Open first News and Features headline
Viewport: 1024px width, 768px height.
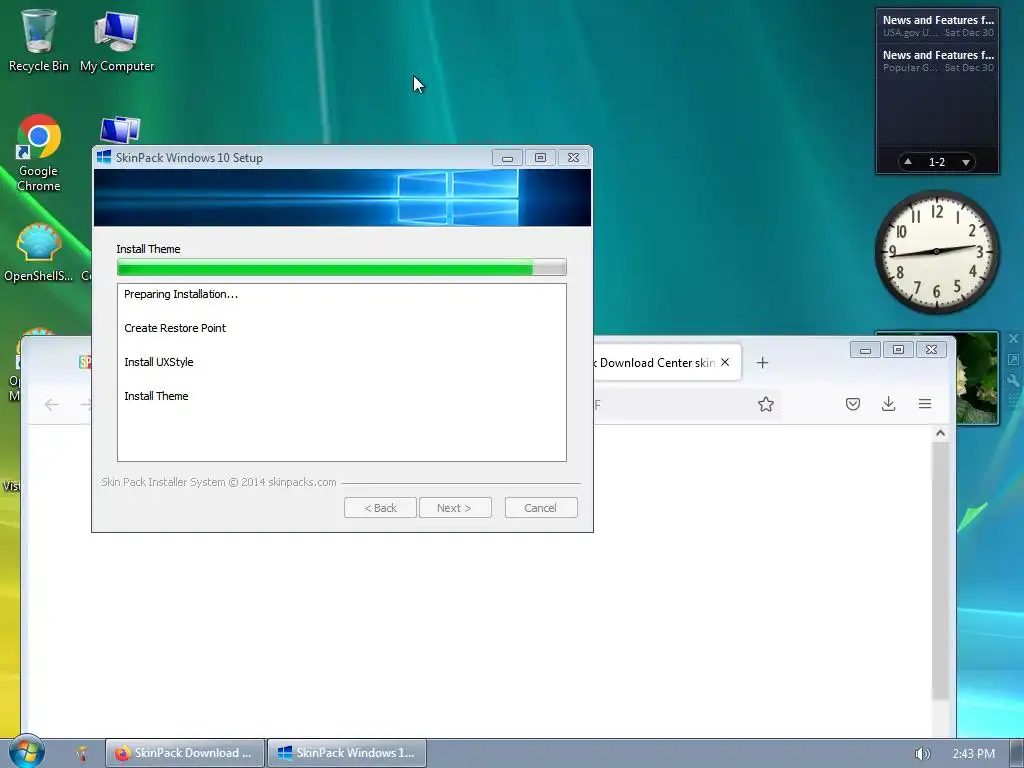coord(937,26)
